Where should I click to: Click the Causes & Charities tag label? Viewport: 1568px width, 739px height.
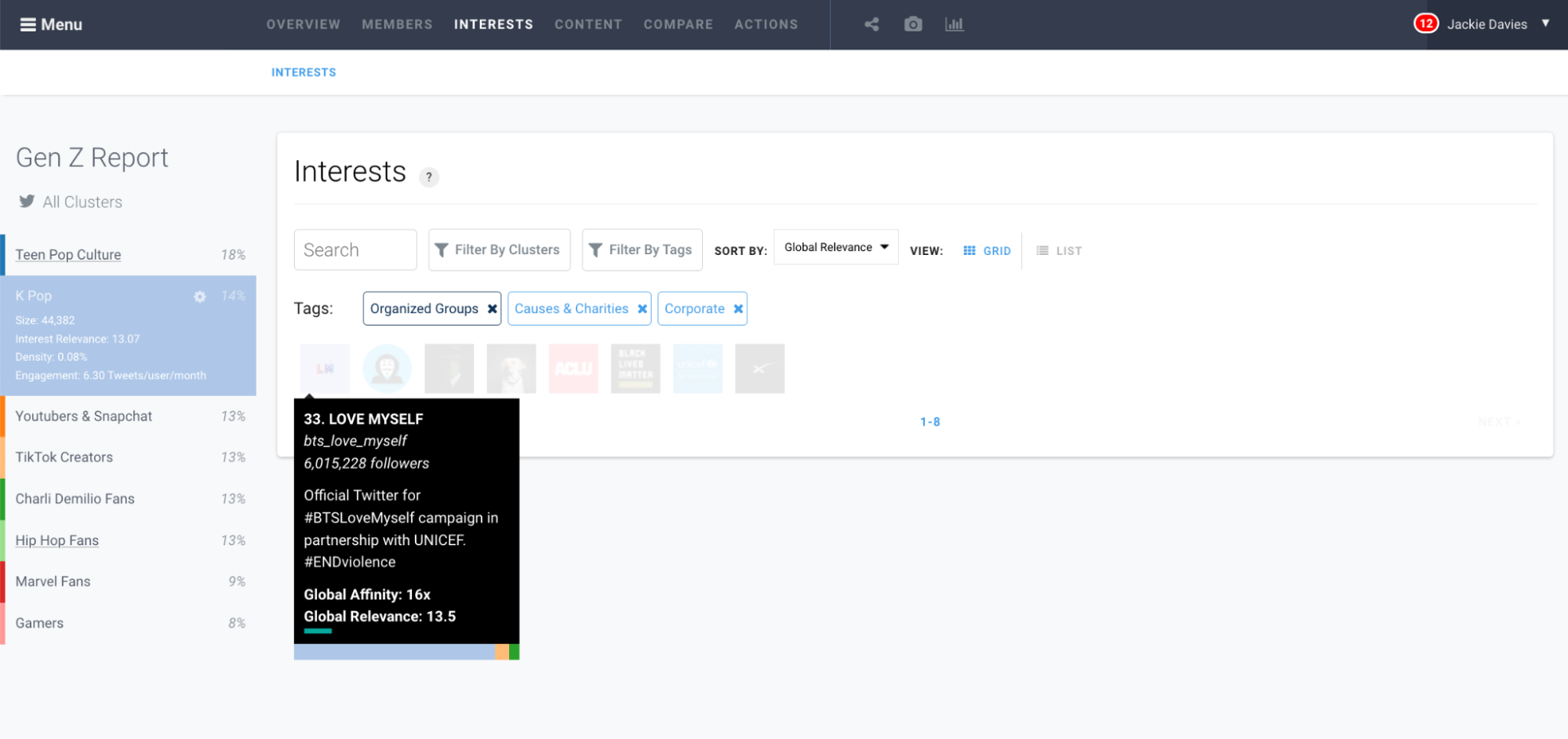[x=571, y=309]
